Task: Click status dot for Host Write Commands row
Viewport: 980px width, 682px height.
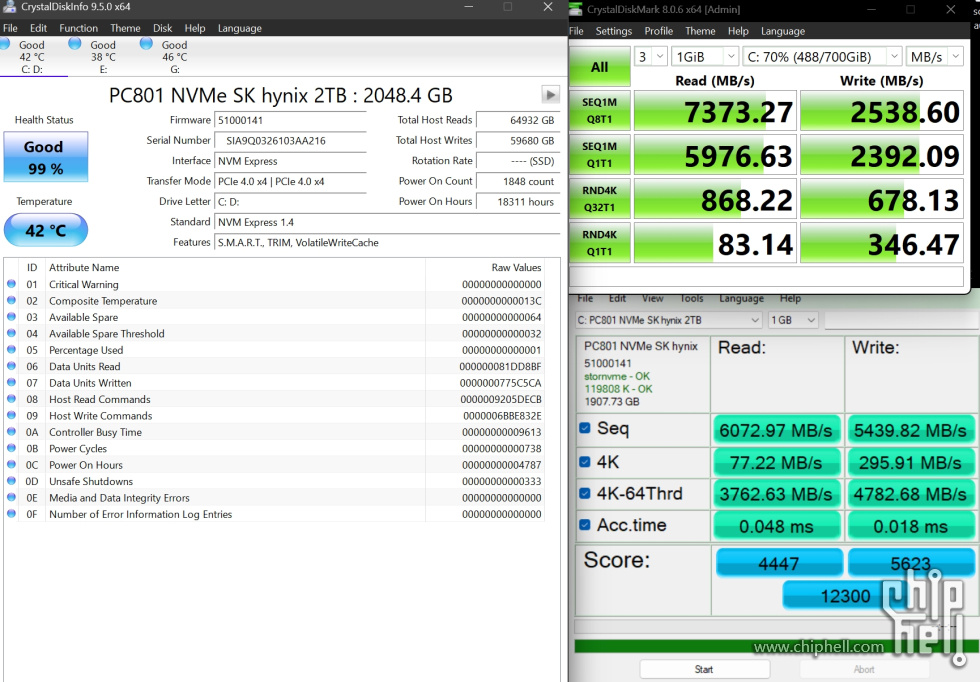Action: coord(11,415)
